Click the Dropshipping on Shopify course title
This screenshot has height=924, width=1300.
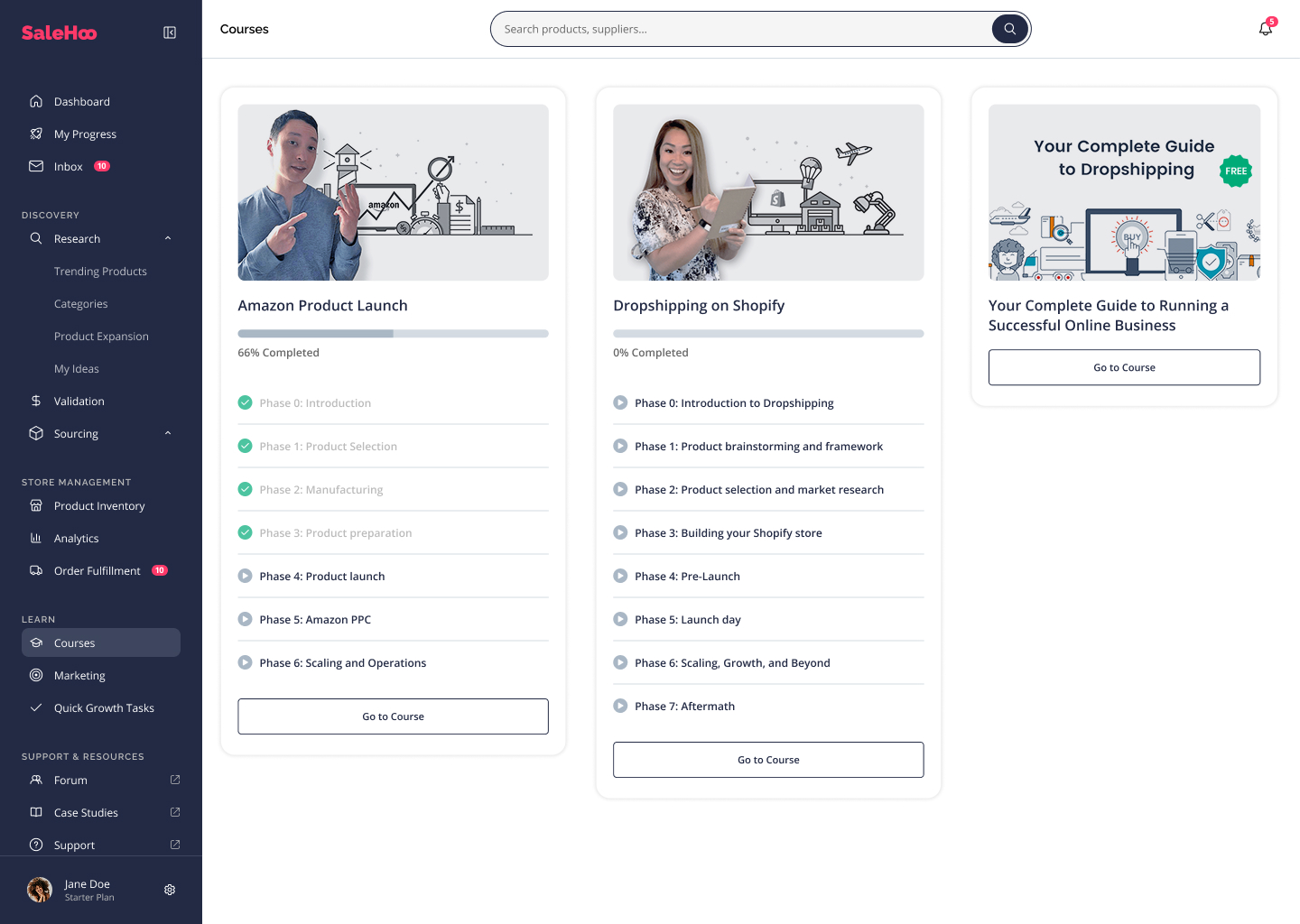(x=699, y=305)
